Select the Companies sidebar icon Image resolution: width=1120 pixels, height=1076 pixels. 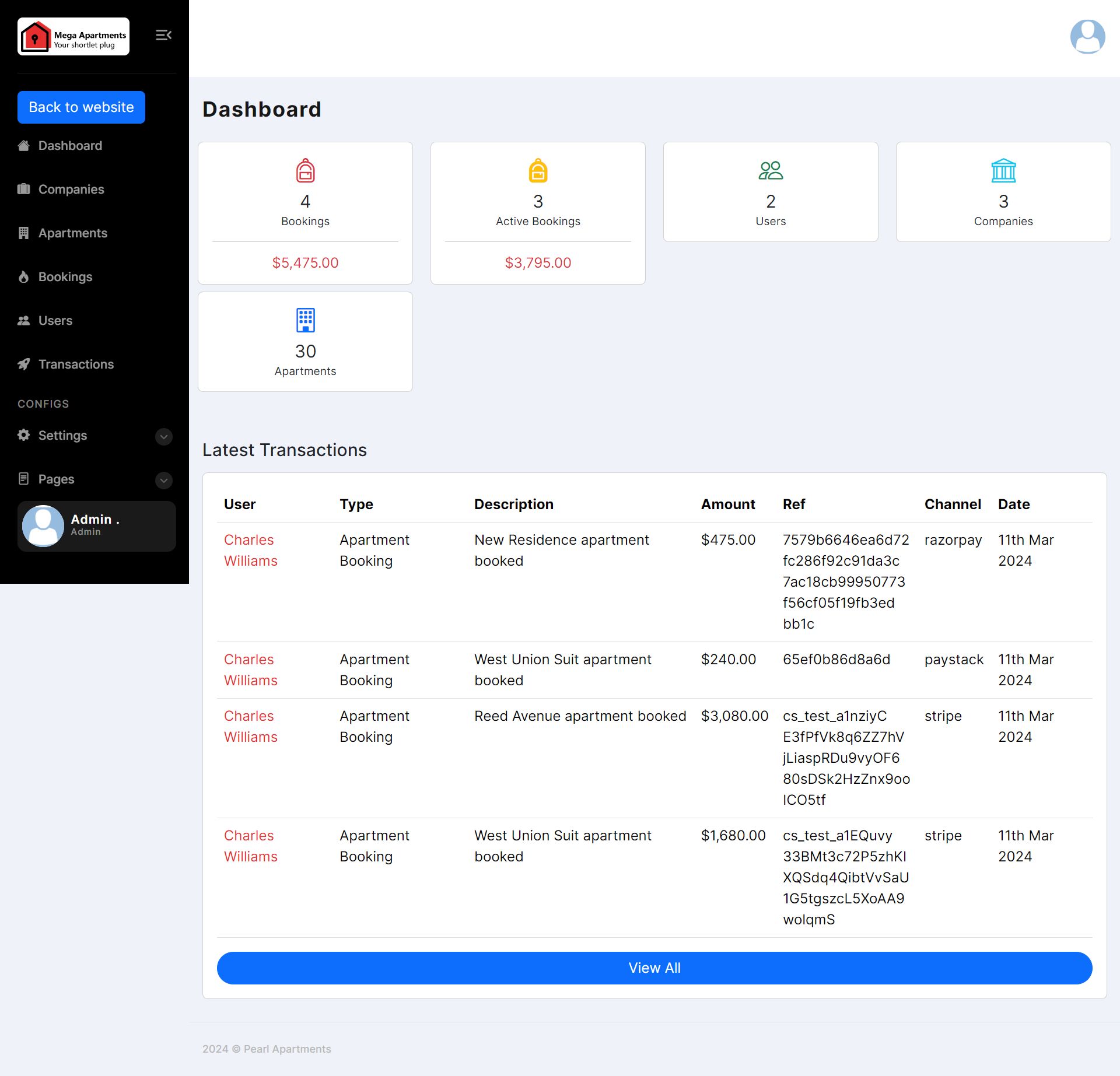tap(23, 189)
